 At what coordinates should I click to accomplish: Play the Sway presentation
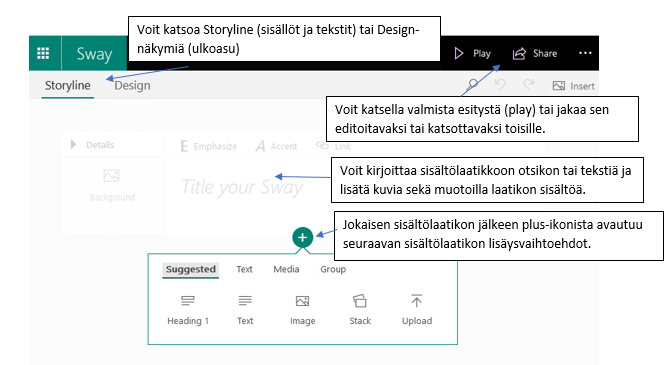[x=472, y=53]
